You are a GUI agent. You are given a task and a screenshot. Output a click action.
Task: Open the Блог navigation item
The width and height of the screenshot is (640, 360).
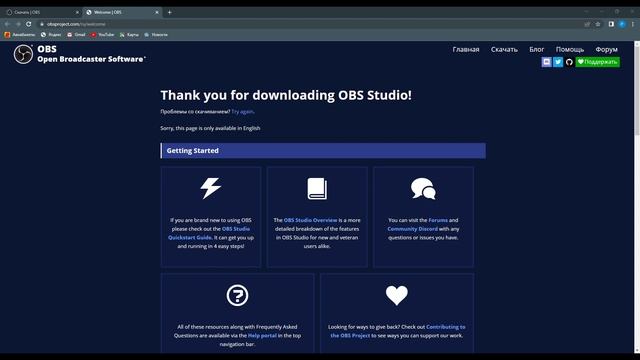pos(537,49)
